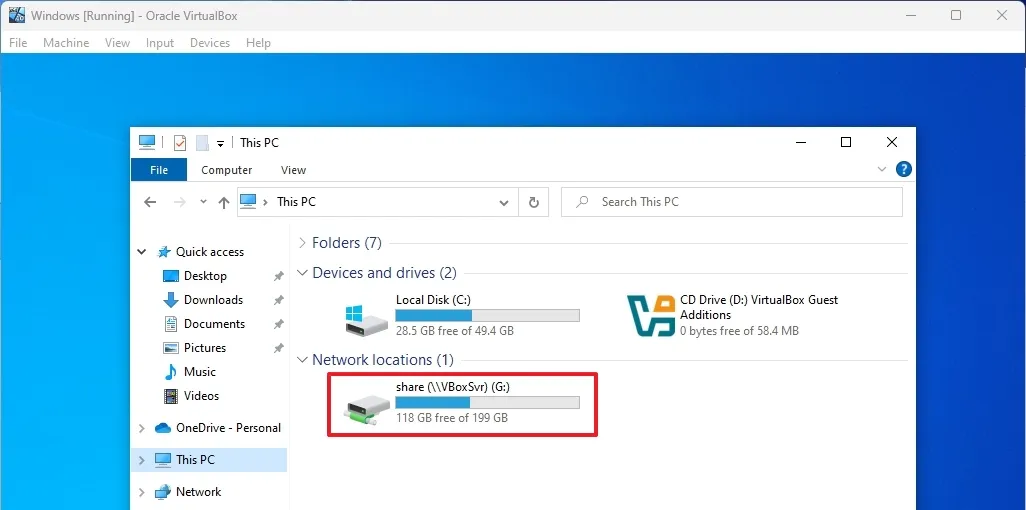This screenshot has height=510, width=1026.
Task: Open Explorer Help question mark icon
Action: [x=903, y=170]
